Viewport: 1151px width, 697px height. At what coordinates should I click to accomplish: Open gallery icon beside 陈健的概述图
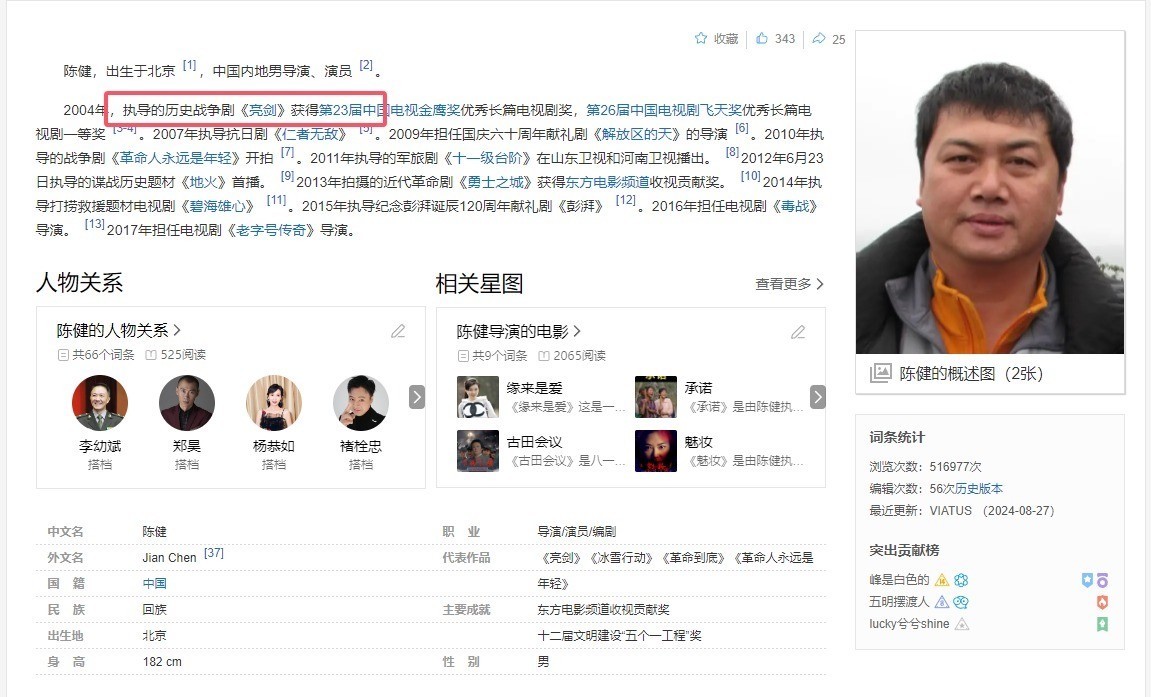pyautogui.click(x=880, y=373)
